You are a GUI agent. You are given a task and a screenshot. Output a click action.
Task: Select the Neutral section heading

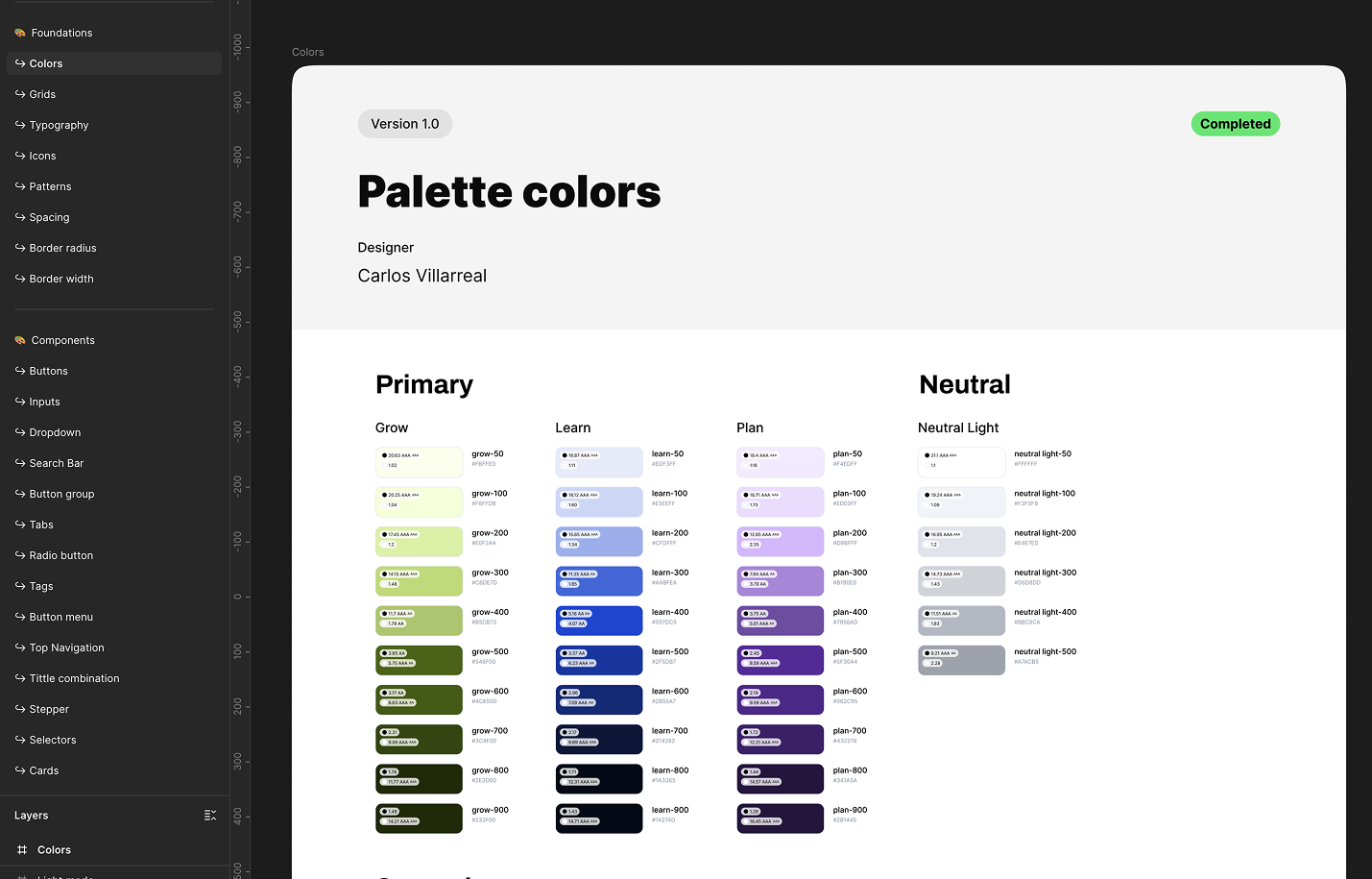pos(965,384)
